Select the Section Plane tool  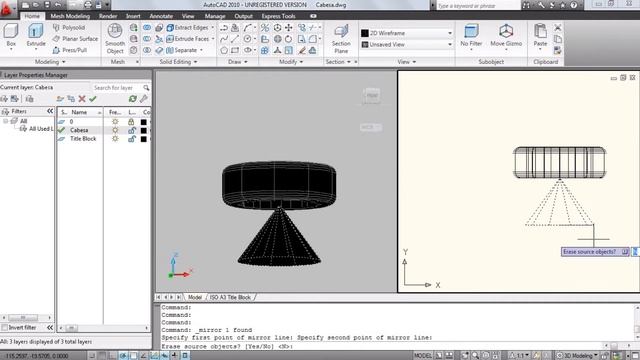tap(341, 39)
